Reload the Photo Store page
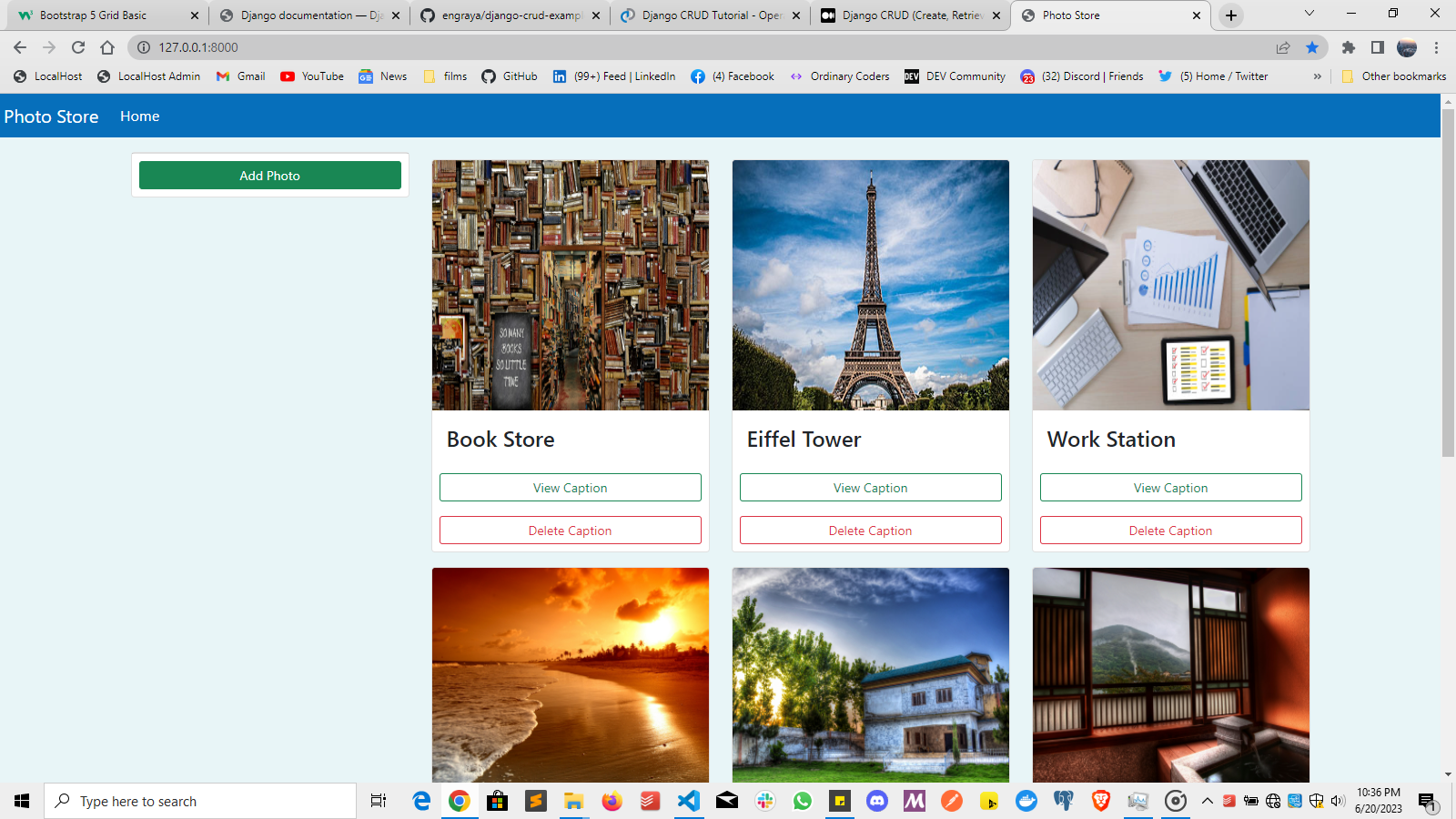Image resolution: width=1456 pixels, height=819 pixels. 77,46
